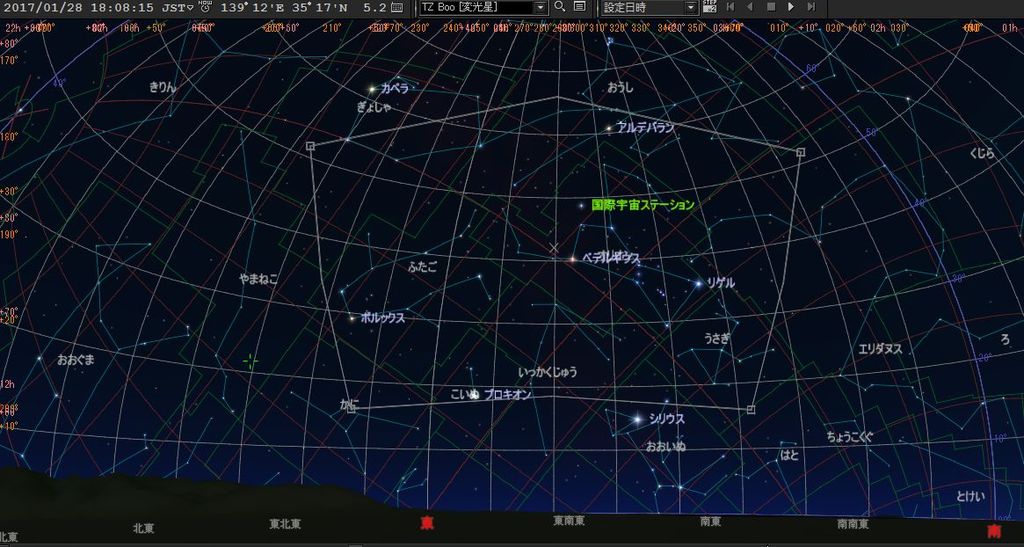Open the object list icon beside search

pos(579,7)
